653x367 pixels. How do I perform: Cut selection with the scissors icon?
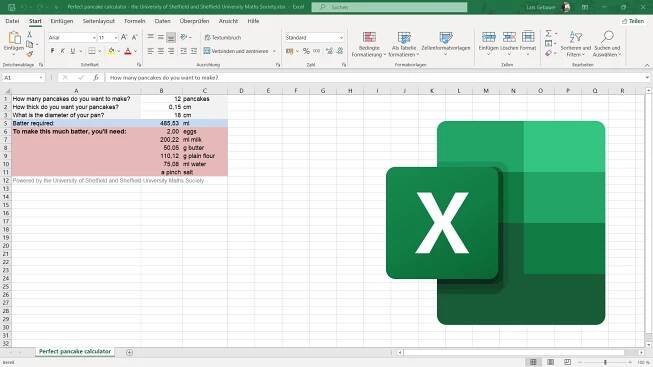(x=30, y=35)
